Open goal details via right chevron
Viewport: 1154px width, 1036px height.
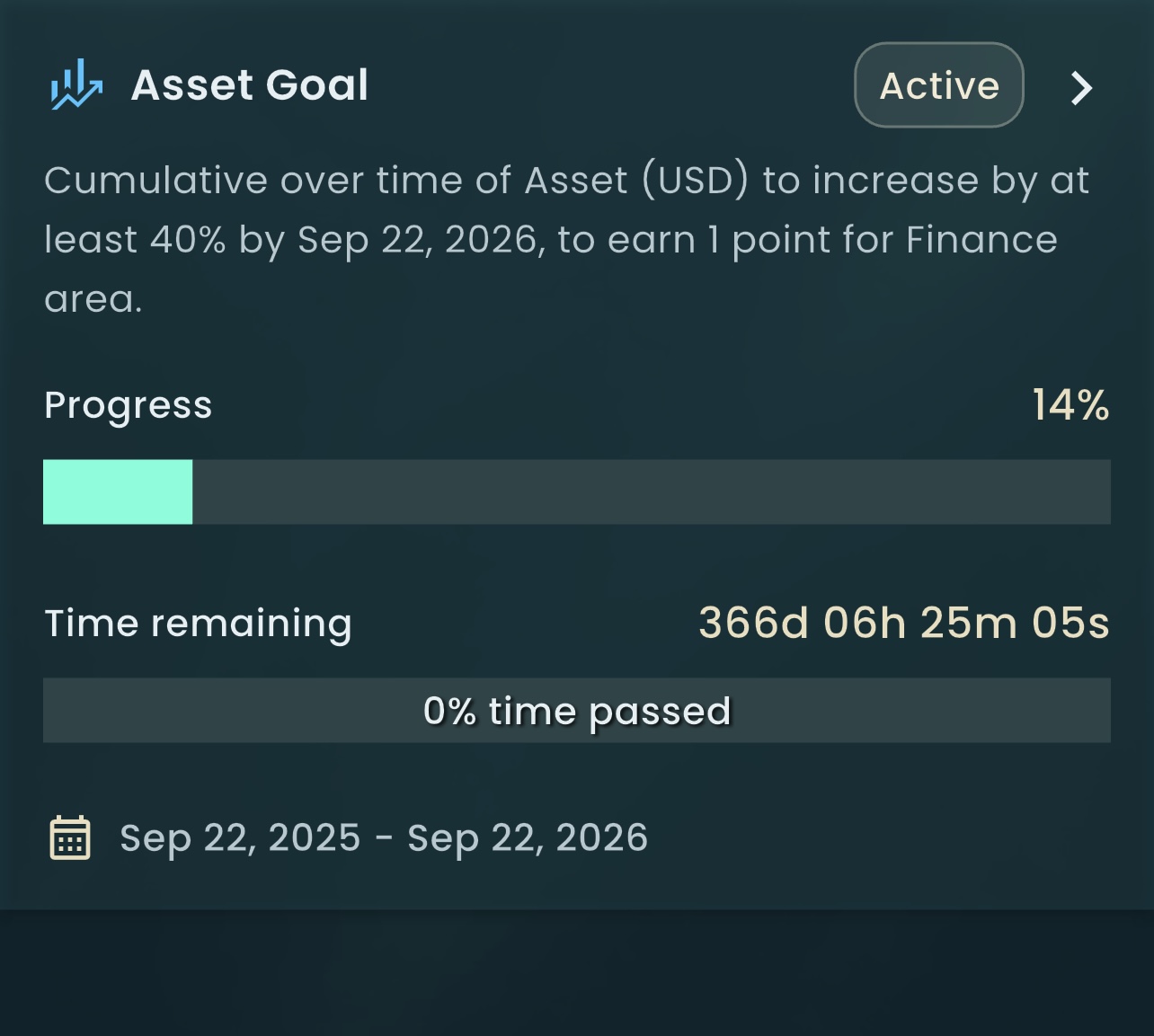pyautogui.click(x=1081, y=87)
